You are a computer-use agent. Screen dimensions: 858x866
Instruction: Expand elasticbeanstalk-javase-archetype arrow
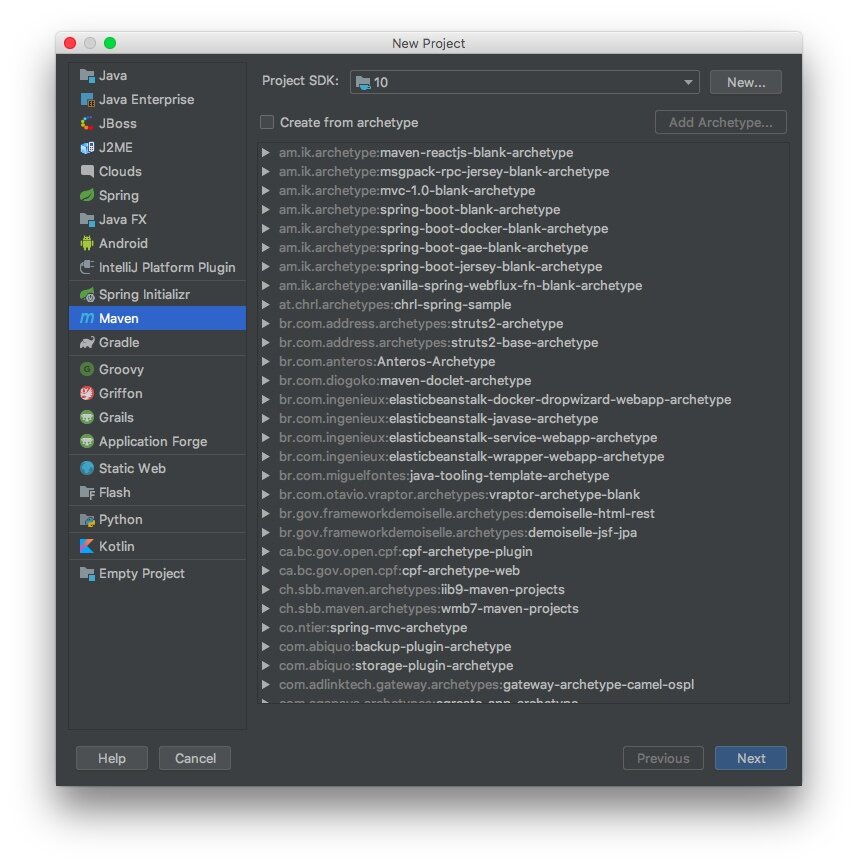point(266,419)
